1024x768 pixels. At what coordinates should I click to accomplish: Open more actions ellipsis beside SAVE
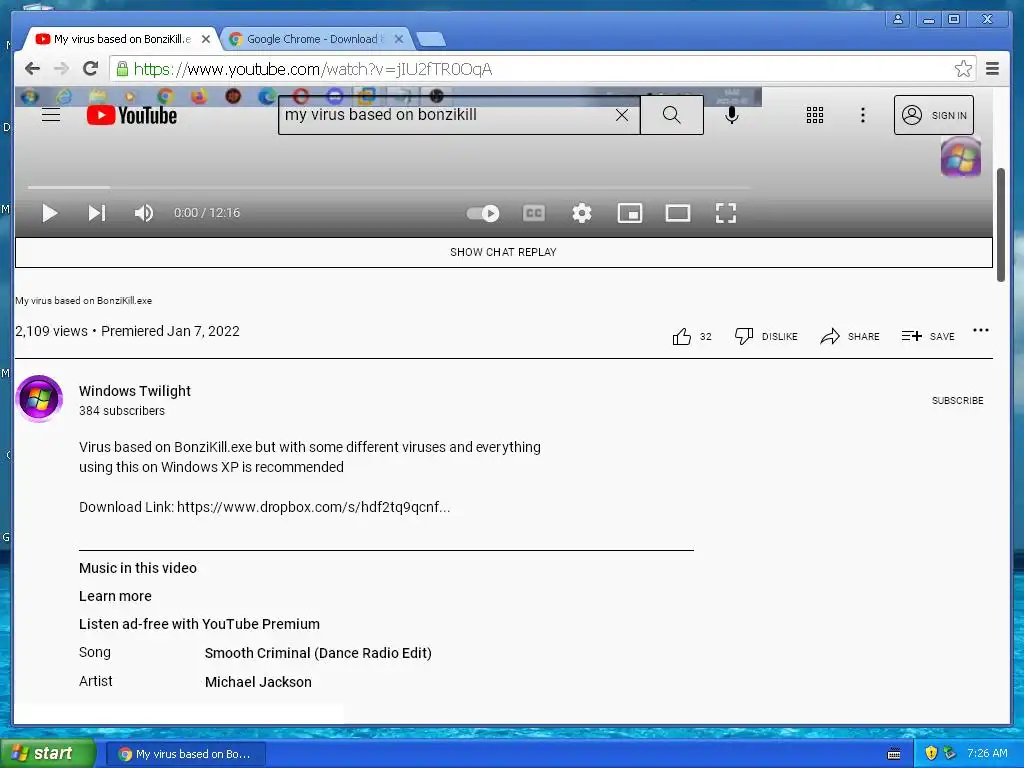point(981,330)
